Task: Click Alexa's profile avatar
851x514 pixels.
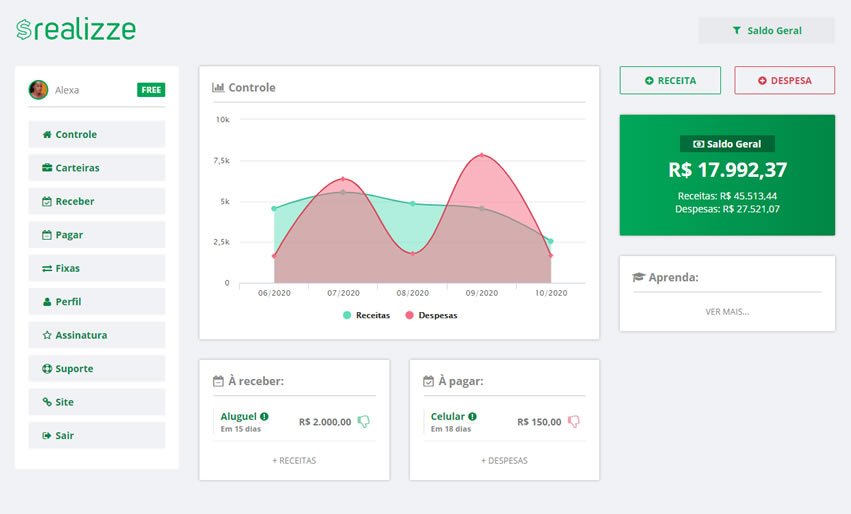Action: pyautogui.click(x=39, y=90)
